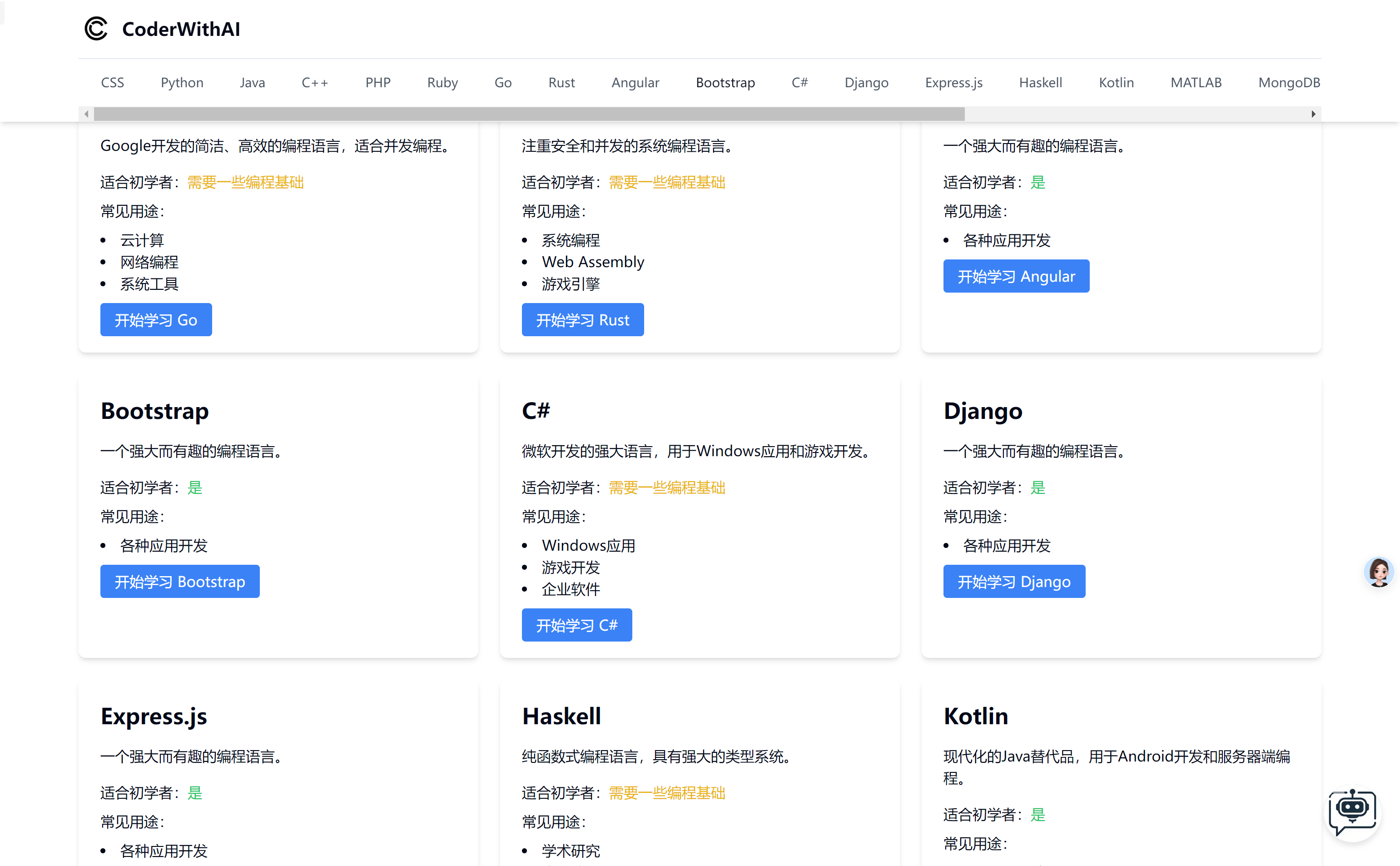The height and width of the screenshot is (866, 1400).
Task: Select the PHP nav tab
Action: 378,83
